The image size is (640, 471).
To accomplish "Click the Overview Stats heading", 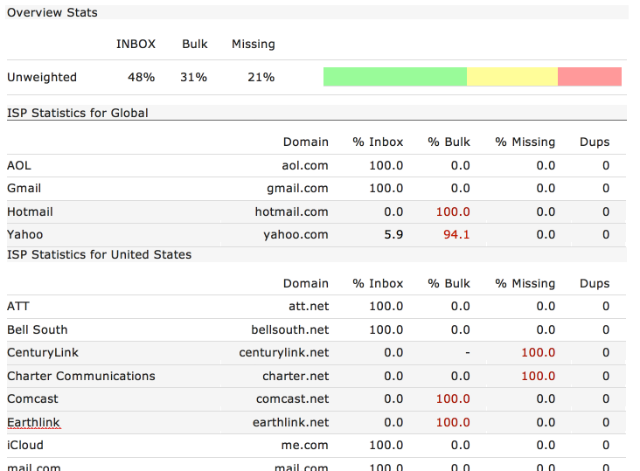I will tap(52, 13).
